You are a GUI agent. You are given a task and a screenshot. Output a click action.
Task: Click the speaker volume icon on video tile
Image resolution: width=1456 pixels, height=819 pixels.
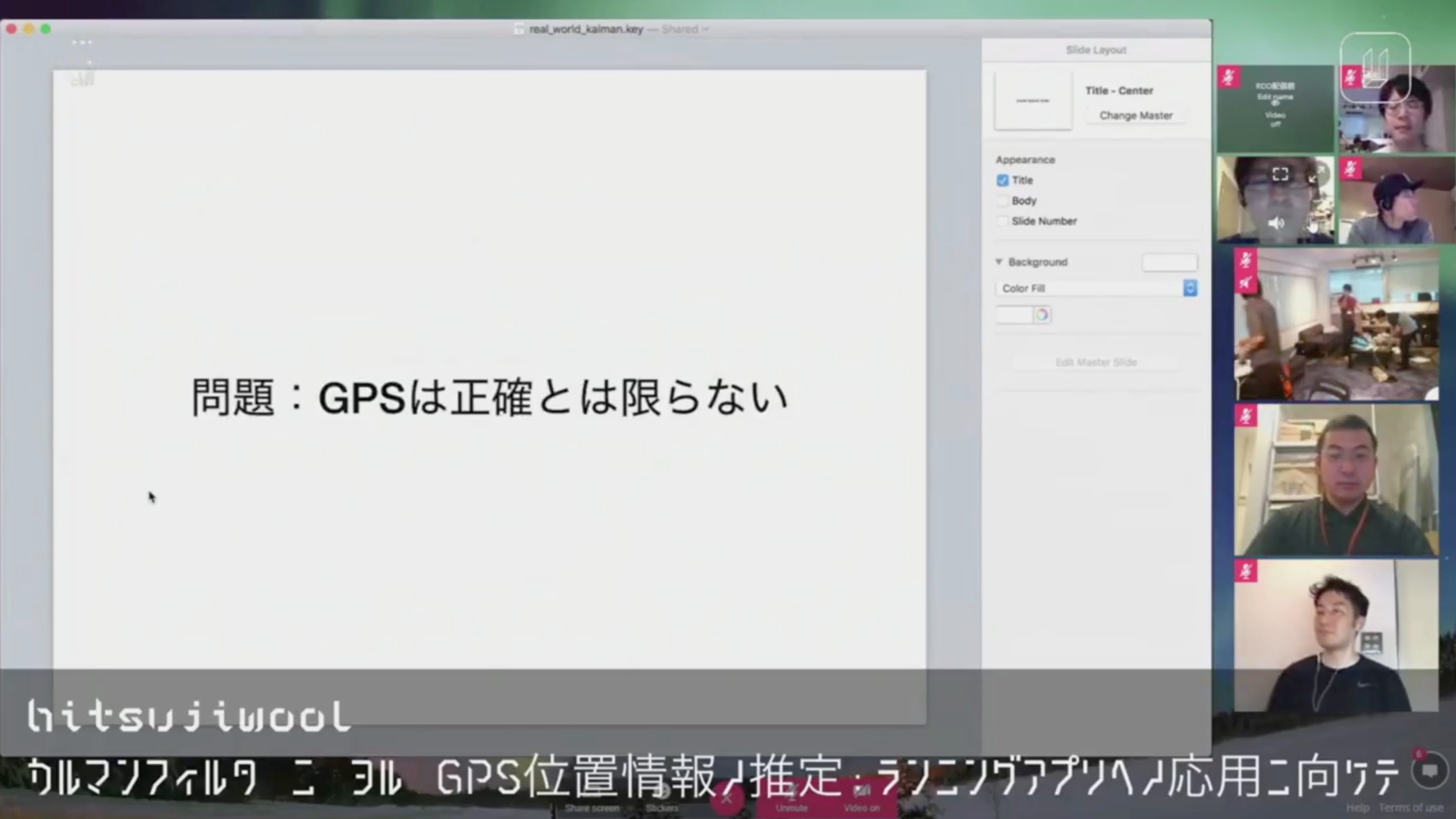(1276, 223)
